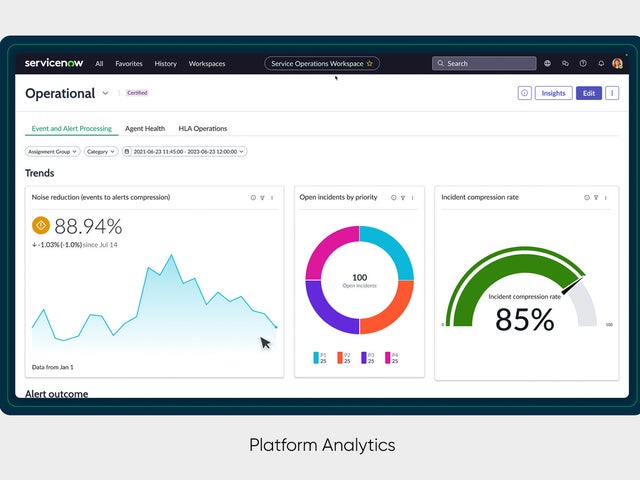Click filter icon on Incident compression card
Image resolution: width=640 pixels, height=480 pixels.
point(596,198)
